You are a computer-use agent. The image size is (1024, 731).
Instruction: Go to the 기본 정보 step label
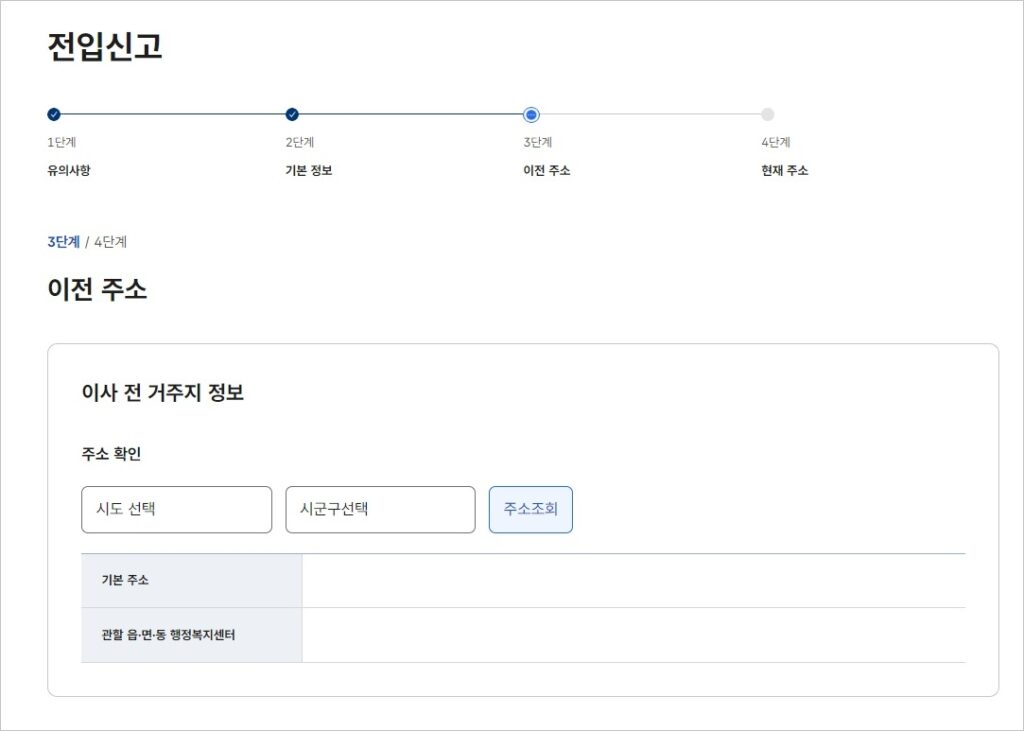[309, 171]
